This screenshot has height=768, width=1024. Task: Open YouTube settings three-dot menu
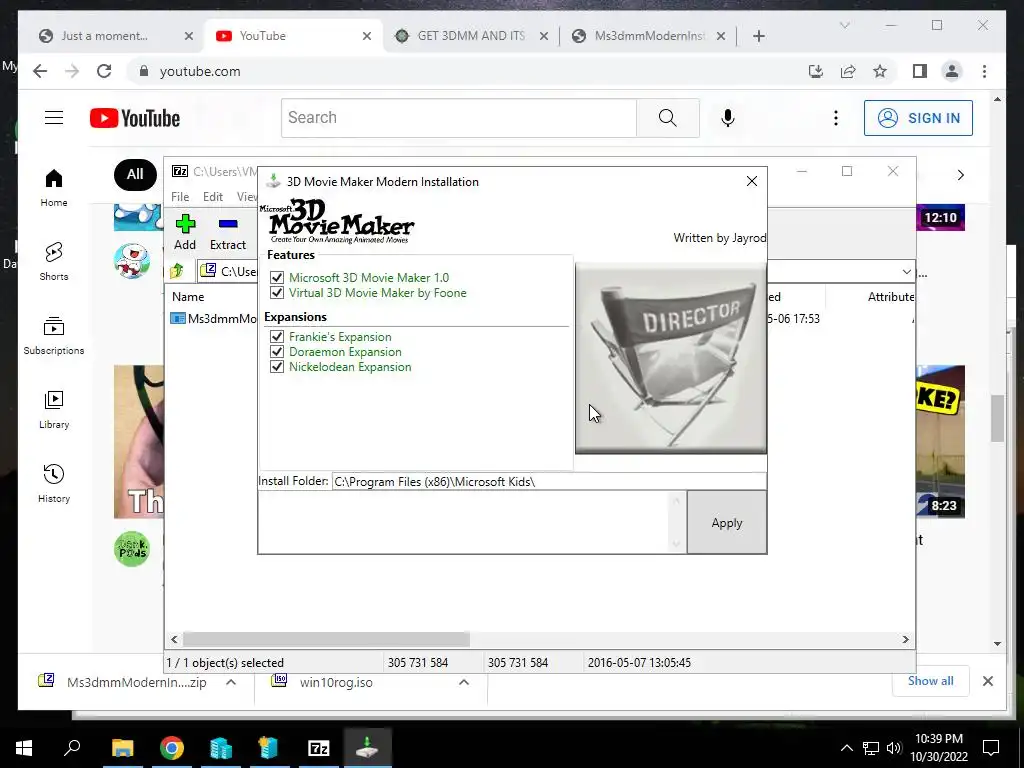coord(836,118)
